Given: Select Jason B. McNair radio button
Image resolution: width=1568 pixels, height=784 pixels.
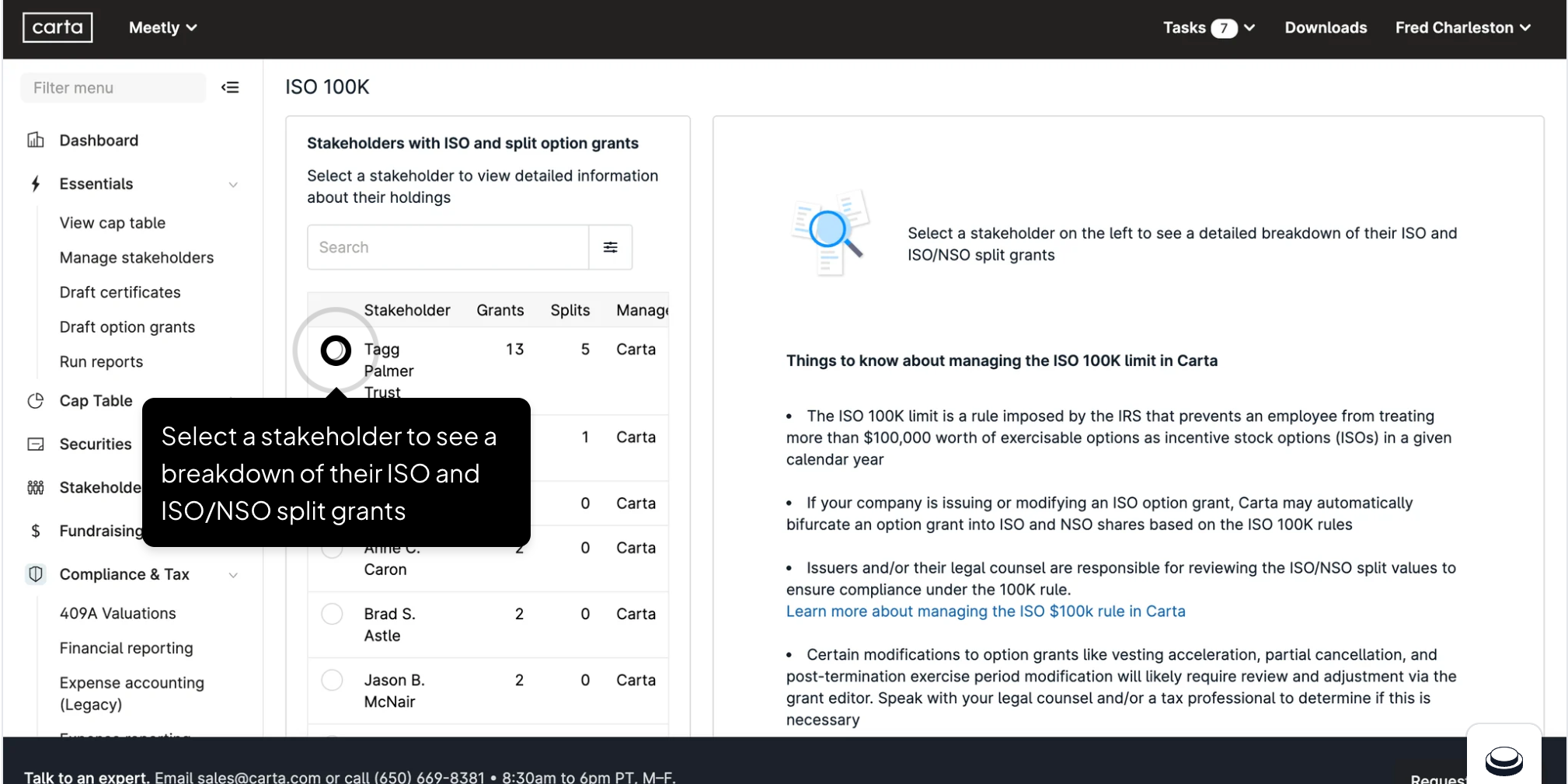Looking at the screenshot, I should click(332, 680).
